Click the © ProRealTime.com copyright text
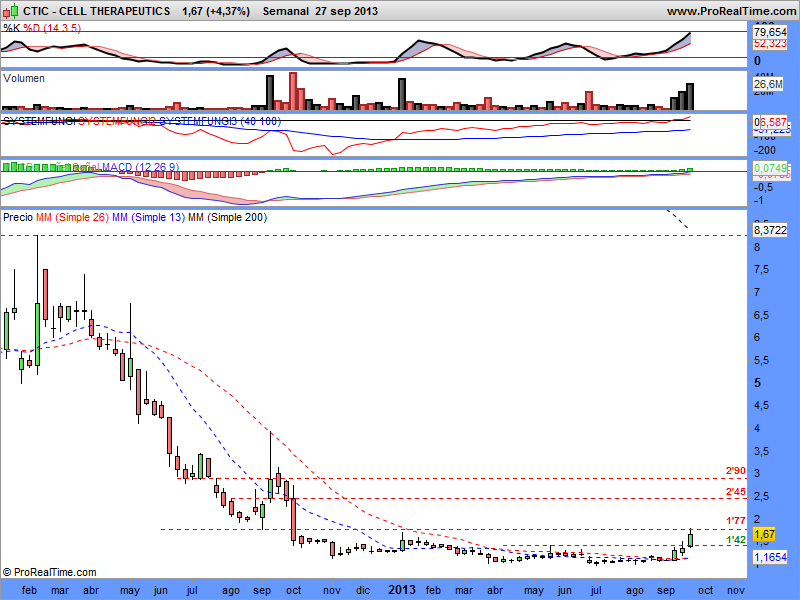Viewport: 800px width, 600px height. coord(49,572)
